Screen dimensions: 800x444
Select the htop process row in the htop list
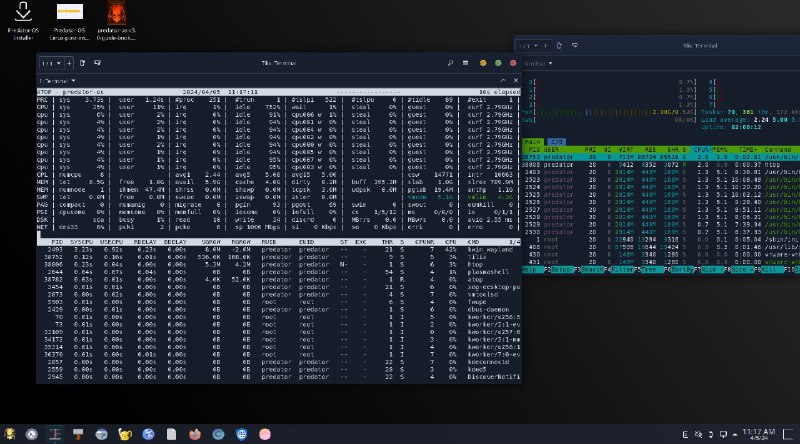tap(661, 165)
